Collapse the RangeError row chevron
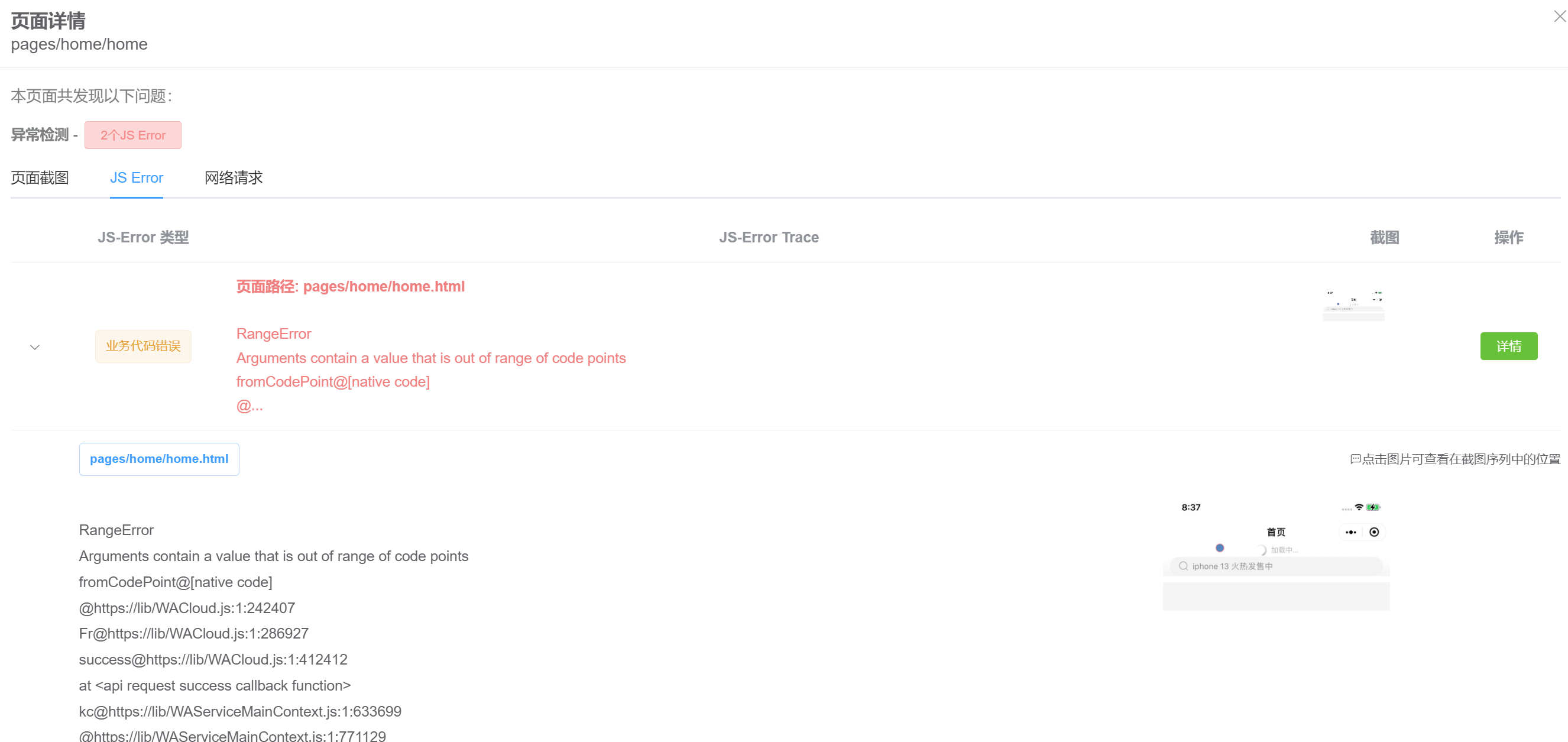 click(35, 347)
